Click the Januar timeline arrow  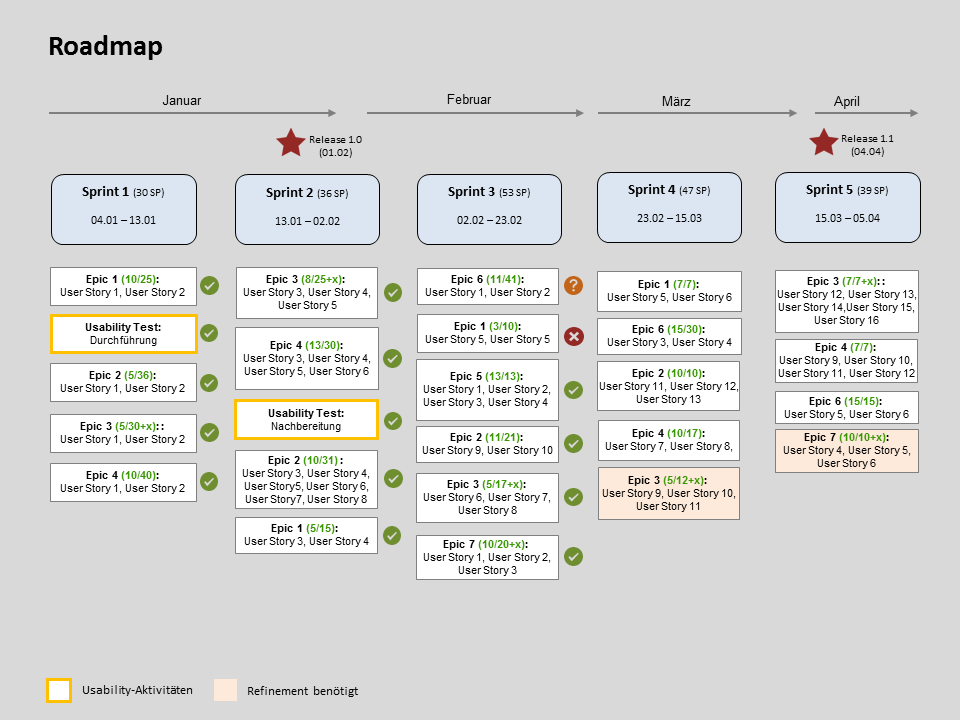pos(192,113)
